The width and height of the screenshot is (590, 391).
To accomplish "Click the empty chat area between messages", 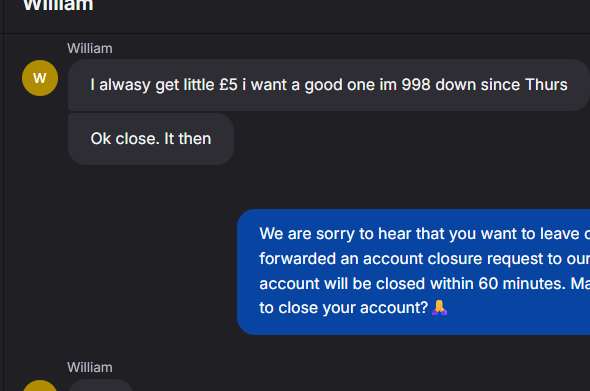I will [x=151, y=263].
